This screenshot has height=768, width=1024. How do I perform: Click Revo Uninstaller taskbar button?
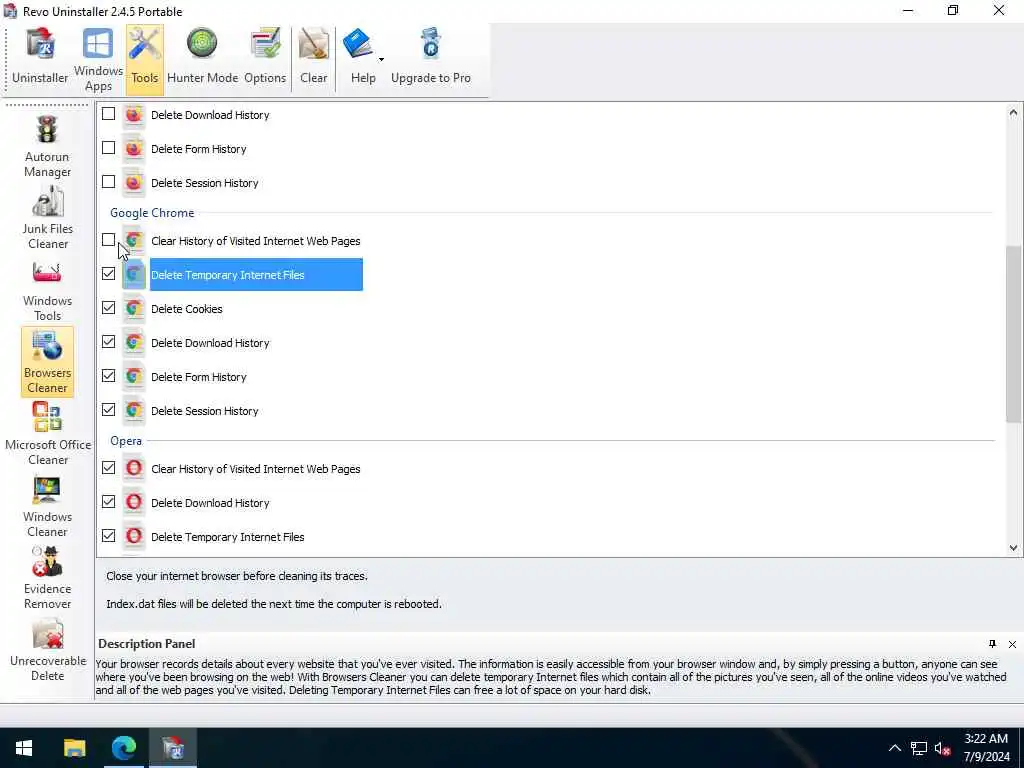click(x=173, y=748)
